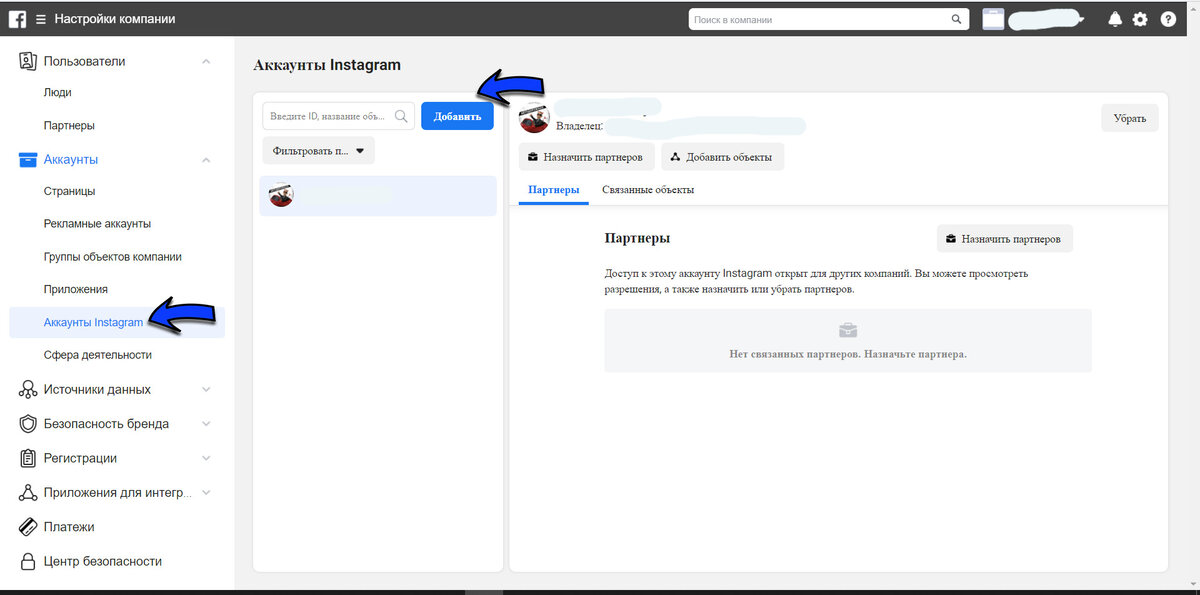Click the Источники данных icon

click(28, 389)
